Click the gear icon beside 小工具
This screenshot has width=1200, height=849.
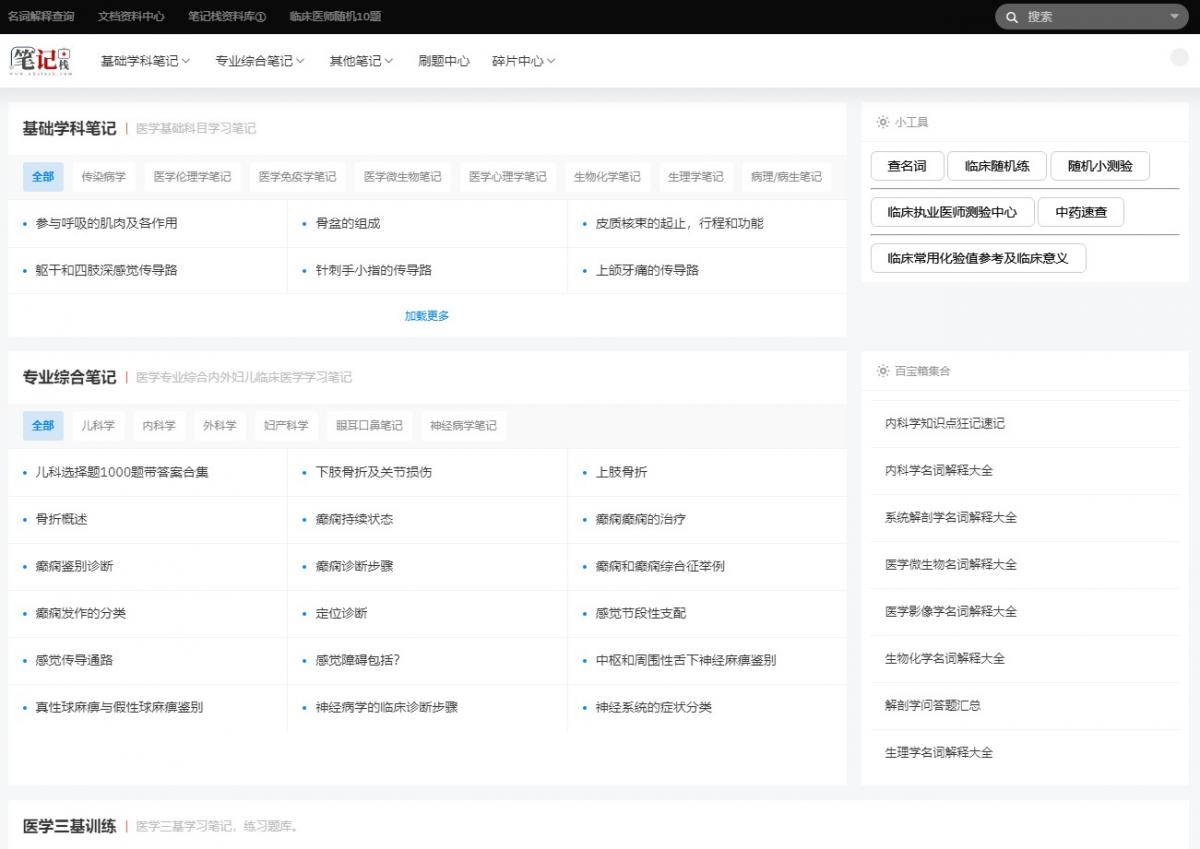(x=883, y=122)
